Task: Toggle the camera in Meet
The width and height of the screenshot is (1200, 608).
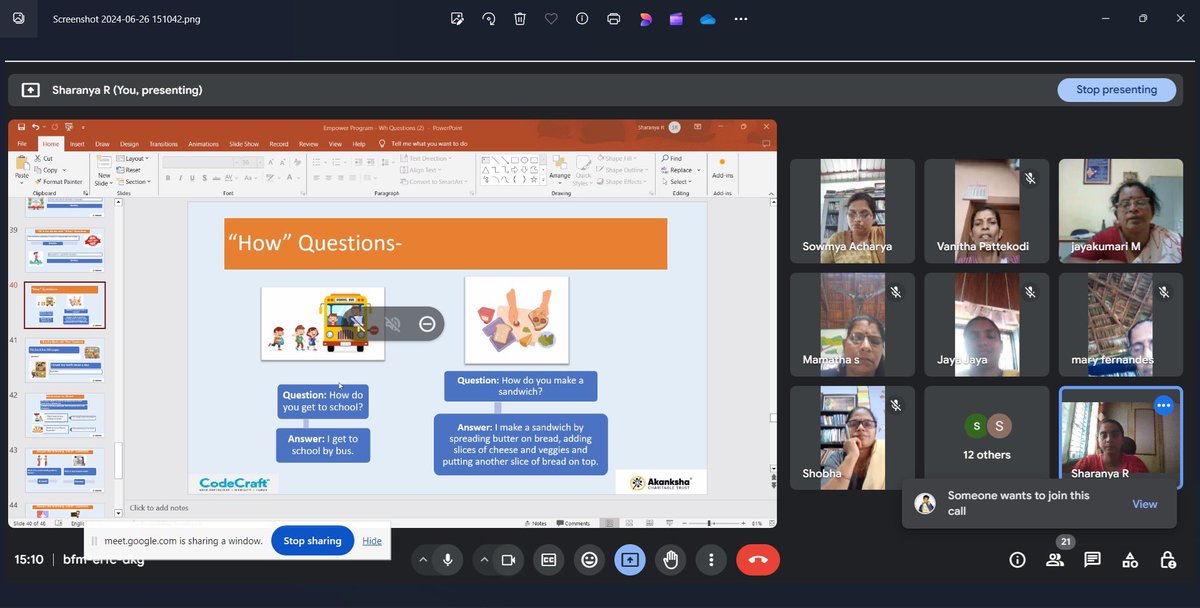Action: click(x=508, y=560)
